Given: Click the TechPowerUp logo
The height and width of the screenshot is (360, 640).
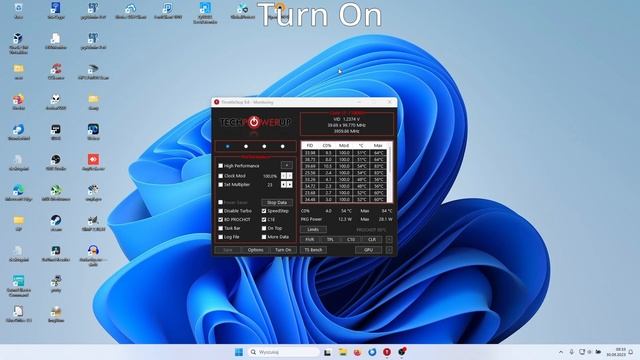Looking at the screenshot, I should point(256,122).
